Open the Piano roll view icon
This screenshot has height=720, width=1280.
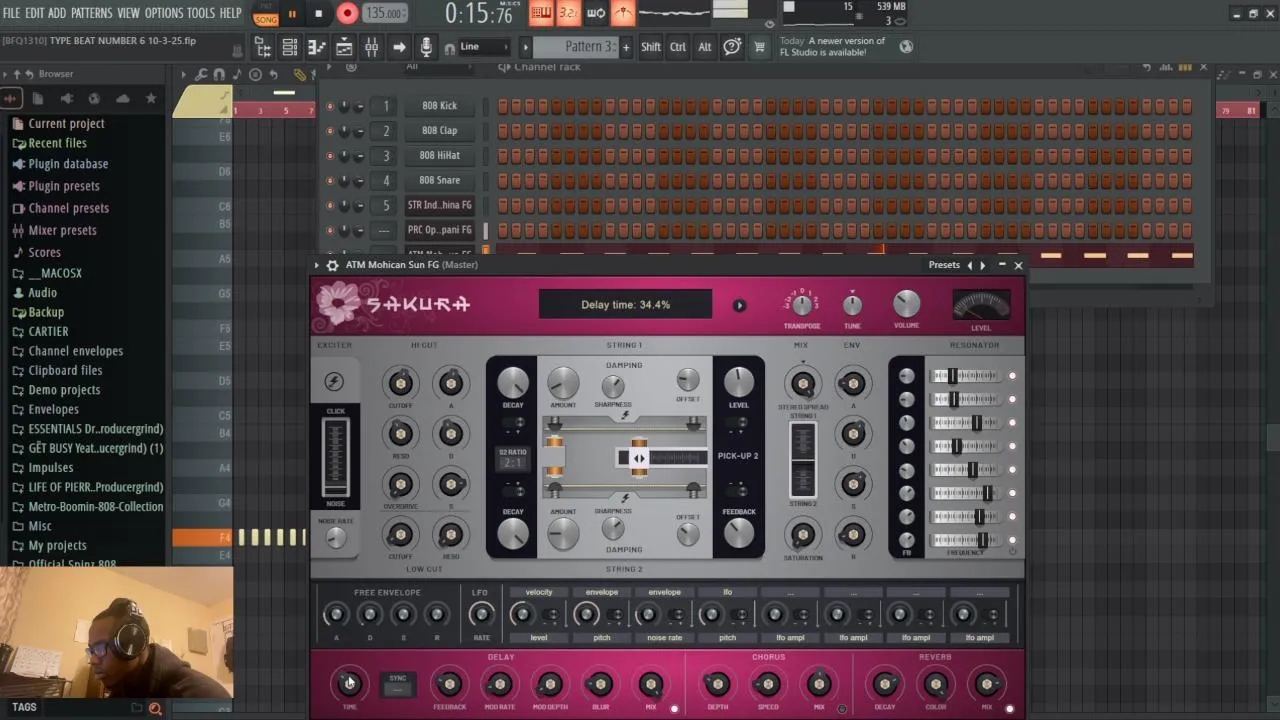316,47
